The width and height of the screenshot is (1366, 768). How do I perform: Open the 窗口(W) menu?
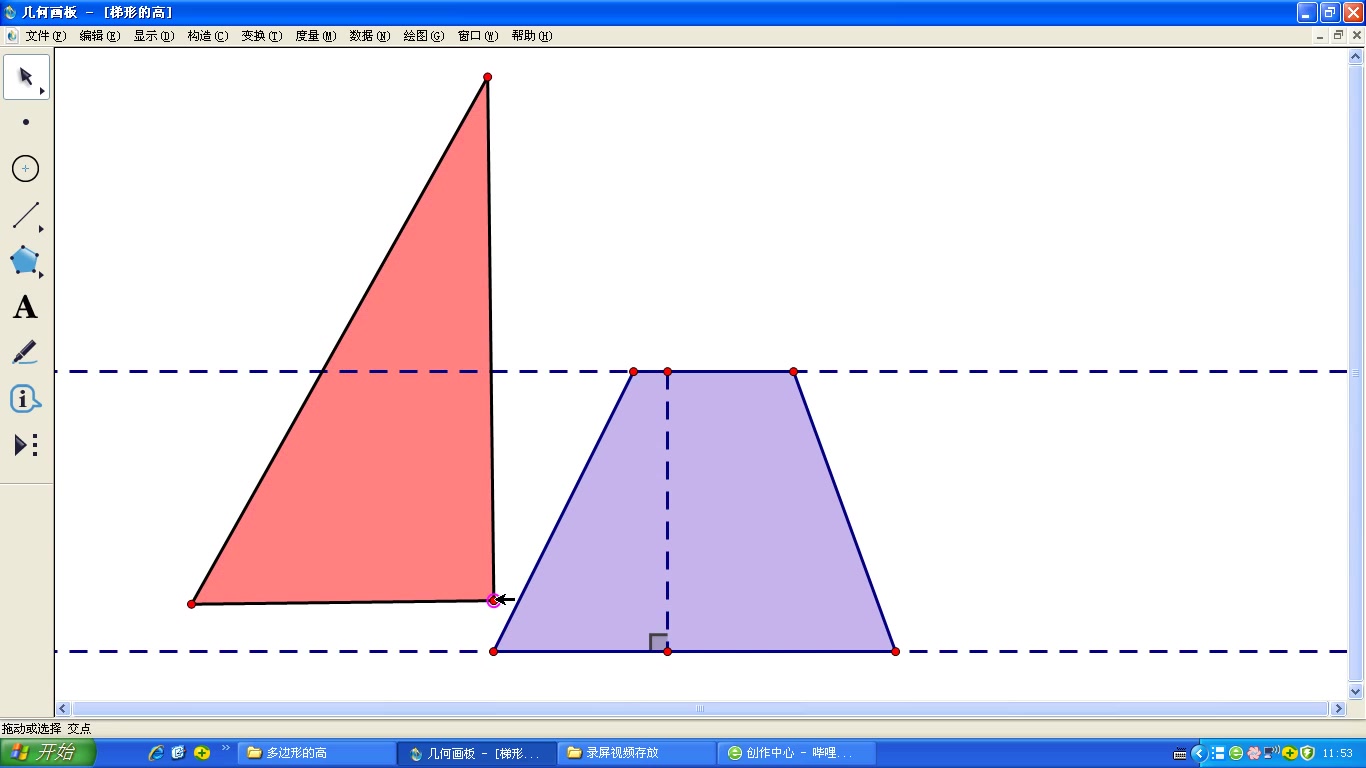point(478,36)
